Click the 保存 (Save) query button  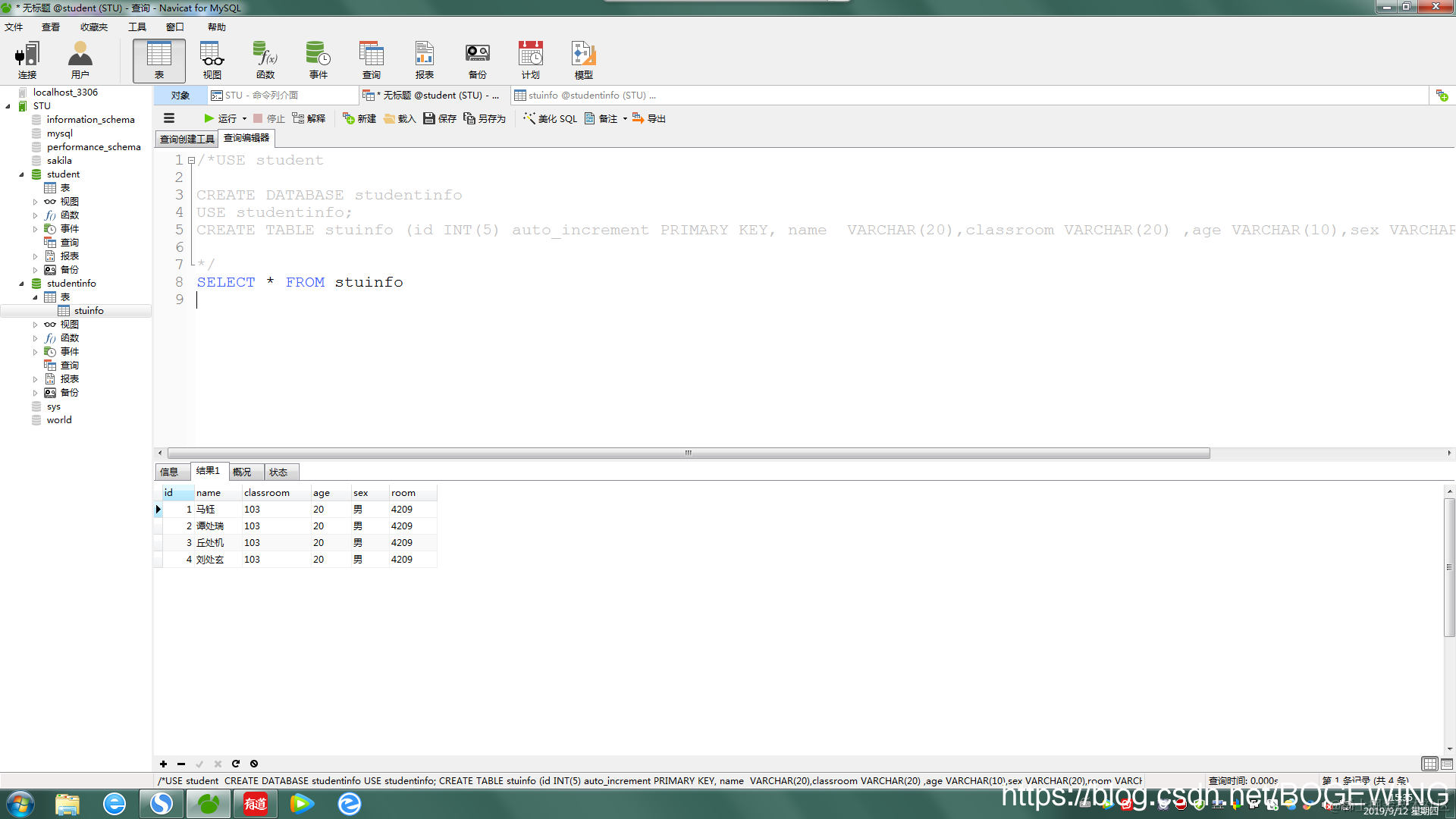point(440,118)
